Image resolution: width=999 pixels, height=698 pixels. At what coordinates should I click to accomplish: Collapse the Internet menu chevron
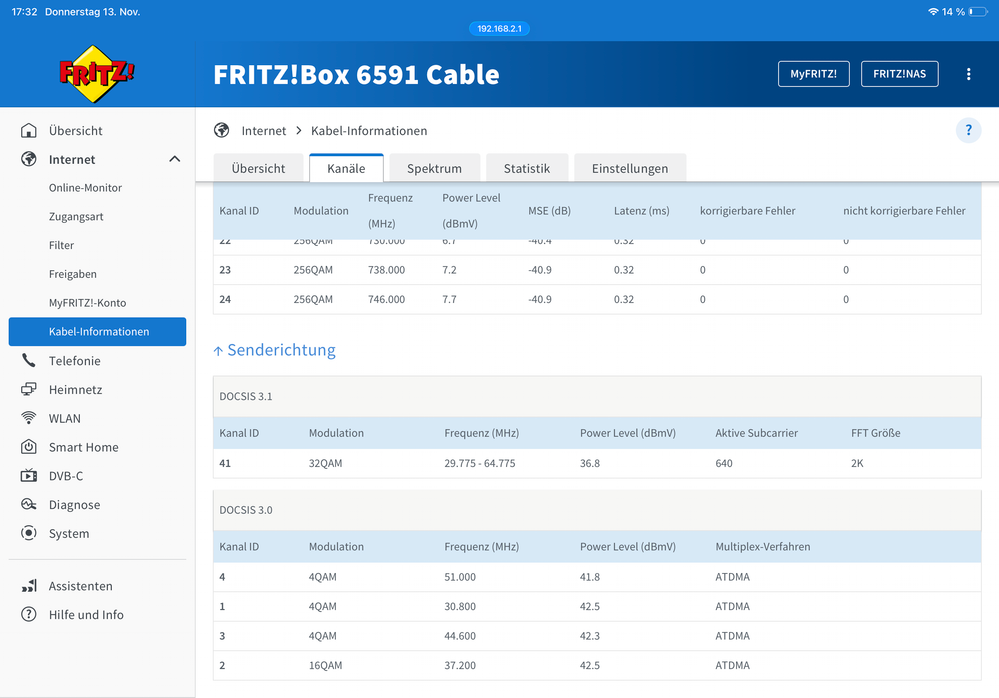[174, 160]
